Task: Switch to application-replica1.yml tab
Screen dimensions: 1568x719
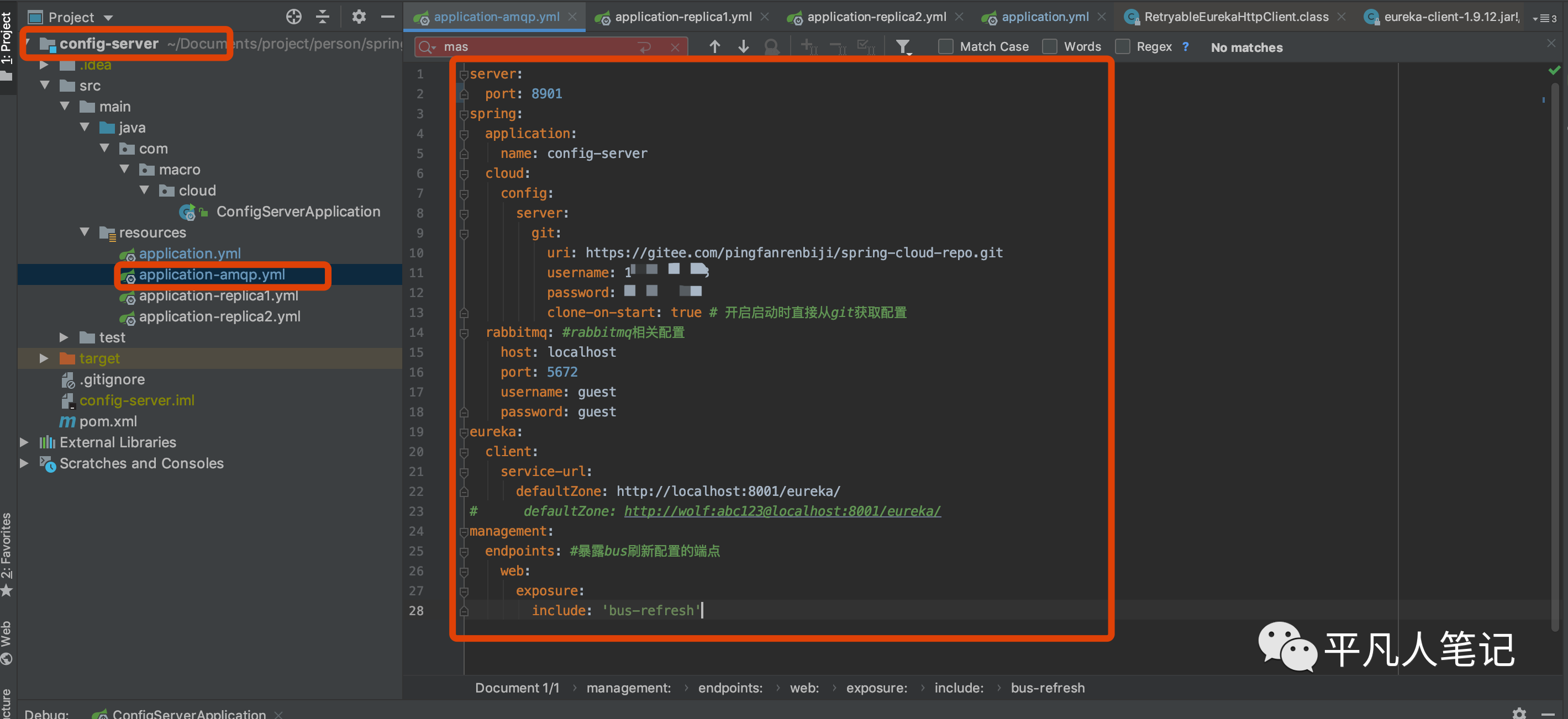Action: [x=682, y=17]
